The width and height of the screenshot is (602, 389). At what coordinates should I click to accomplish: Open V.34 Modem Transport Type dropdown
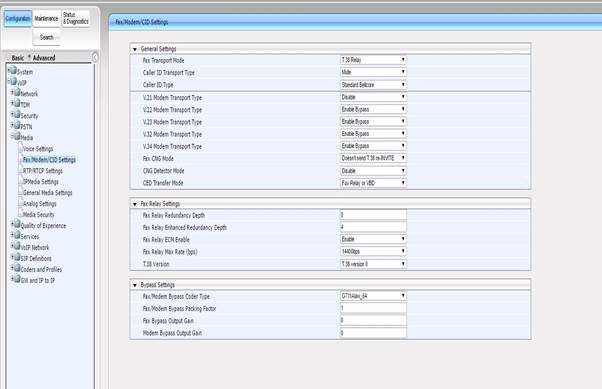[x=373, y=146]
